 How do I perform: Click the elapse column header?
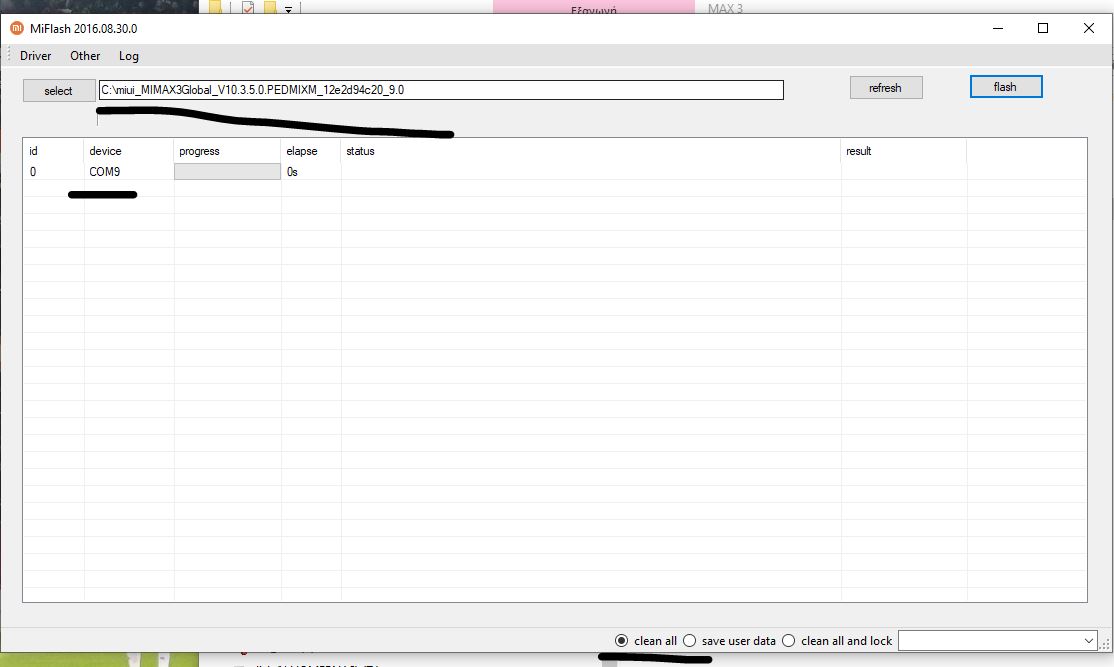coord(311,151)
